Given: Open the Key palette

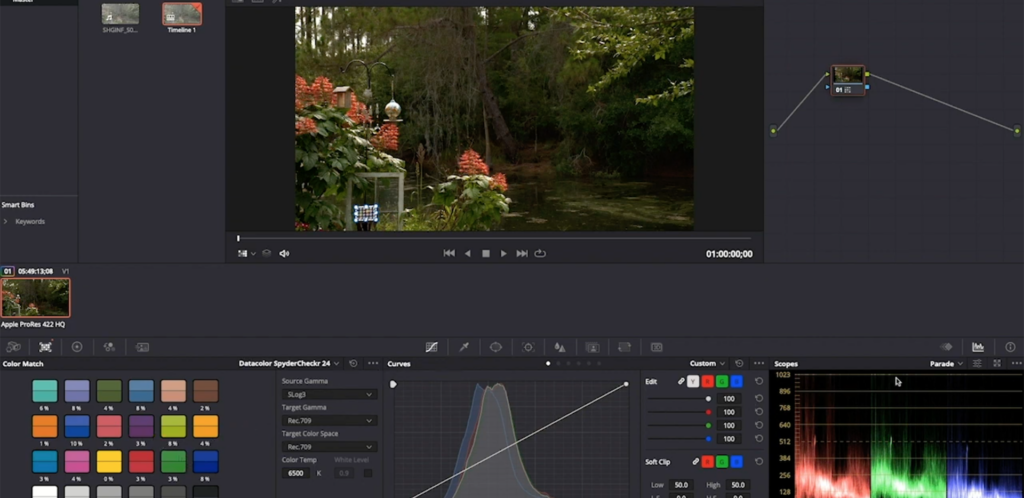Looking at the screenshot, I should [592, 347].
